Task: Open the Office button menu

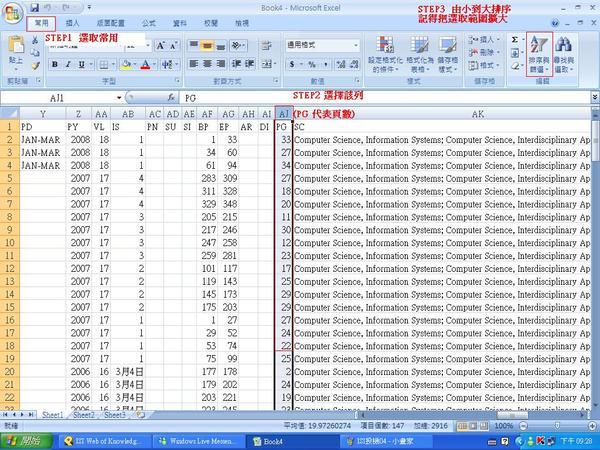Action: point(12,12)
